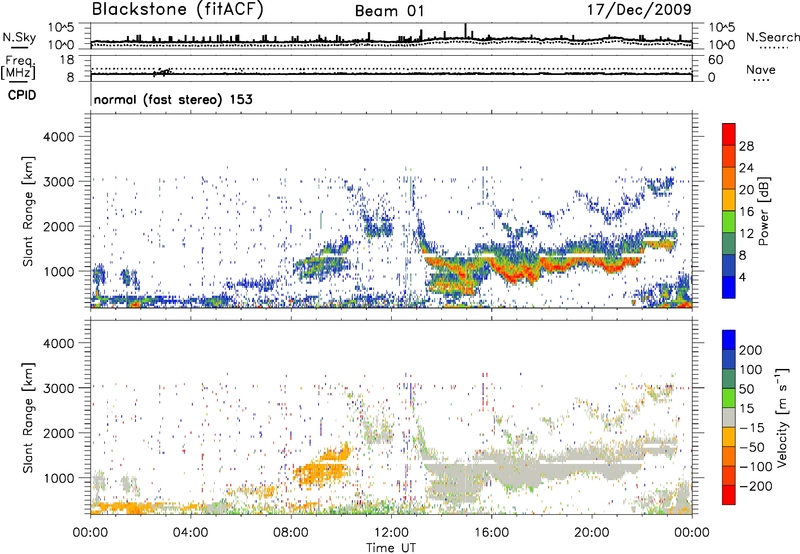This screenshot has height=554, width=800.
Task: Click the '60' tick on Nave axis
Action: tap(715, 60)
